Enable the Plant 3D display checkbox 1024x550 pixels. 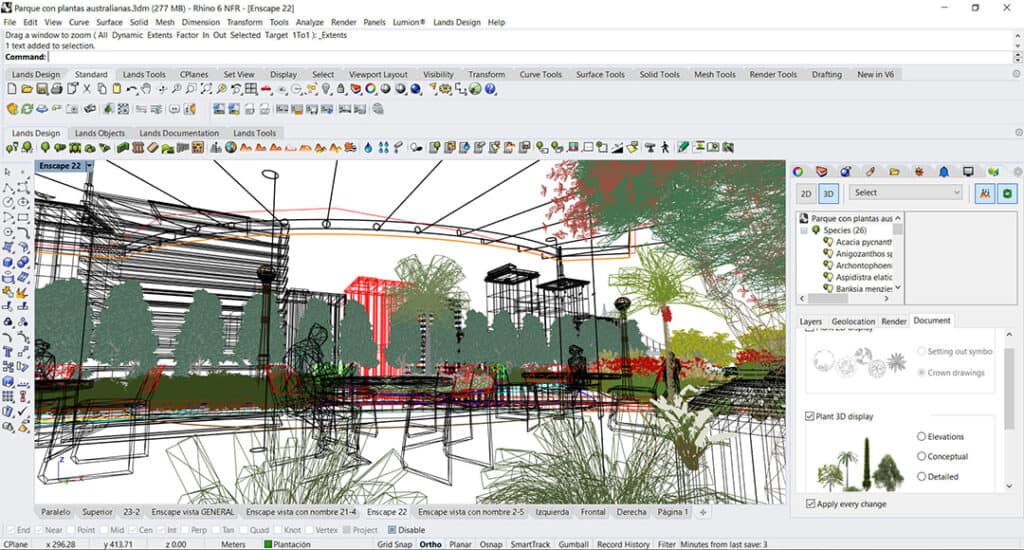coord(811,416)
